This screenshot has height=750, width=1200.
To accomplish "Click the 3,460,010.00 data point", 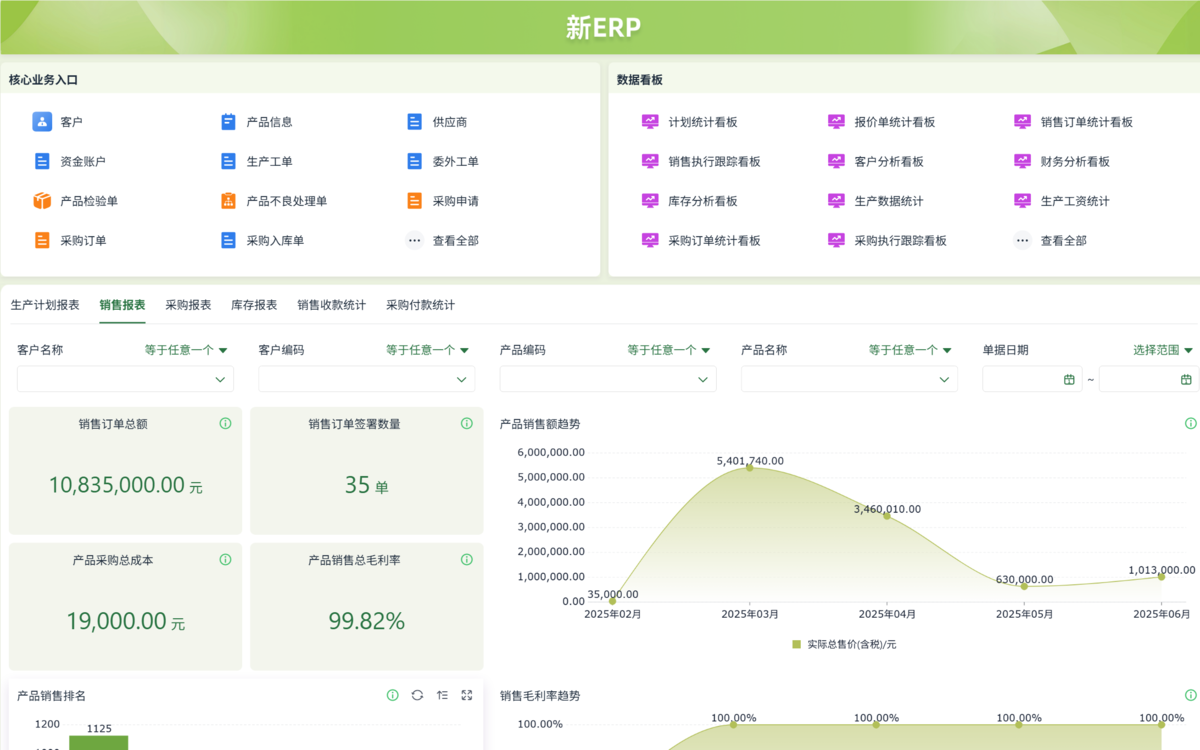I will click(886, 516).
